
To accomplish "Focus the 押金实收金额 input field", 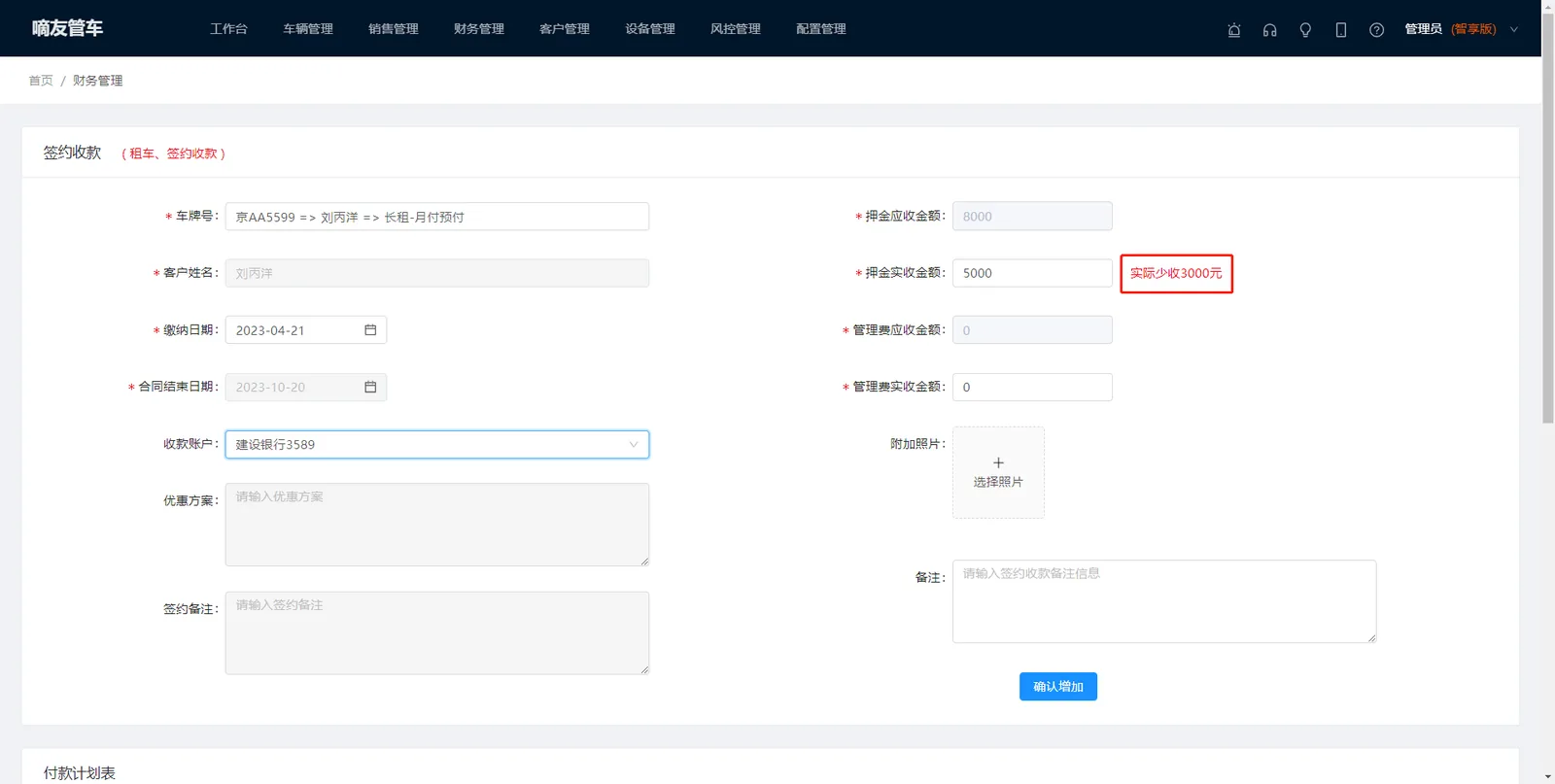I will click(1032, 273).
